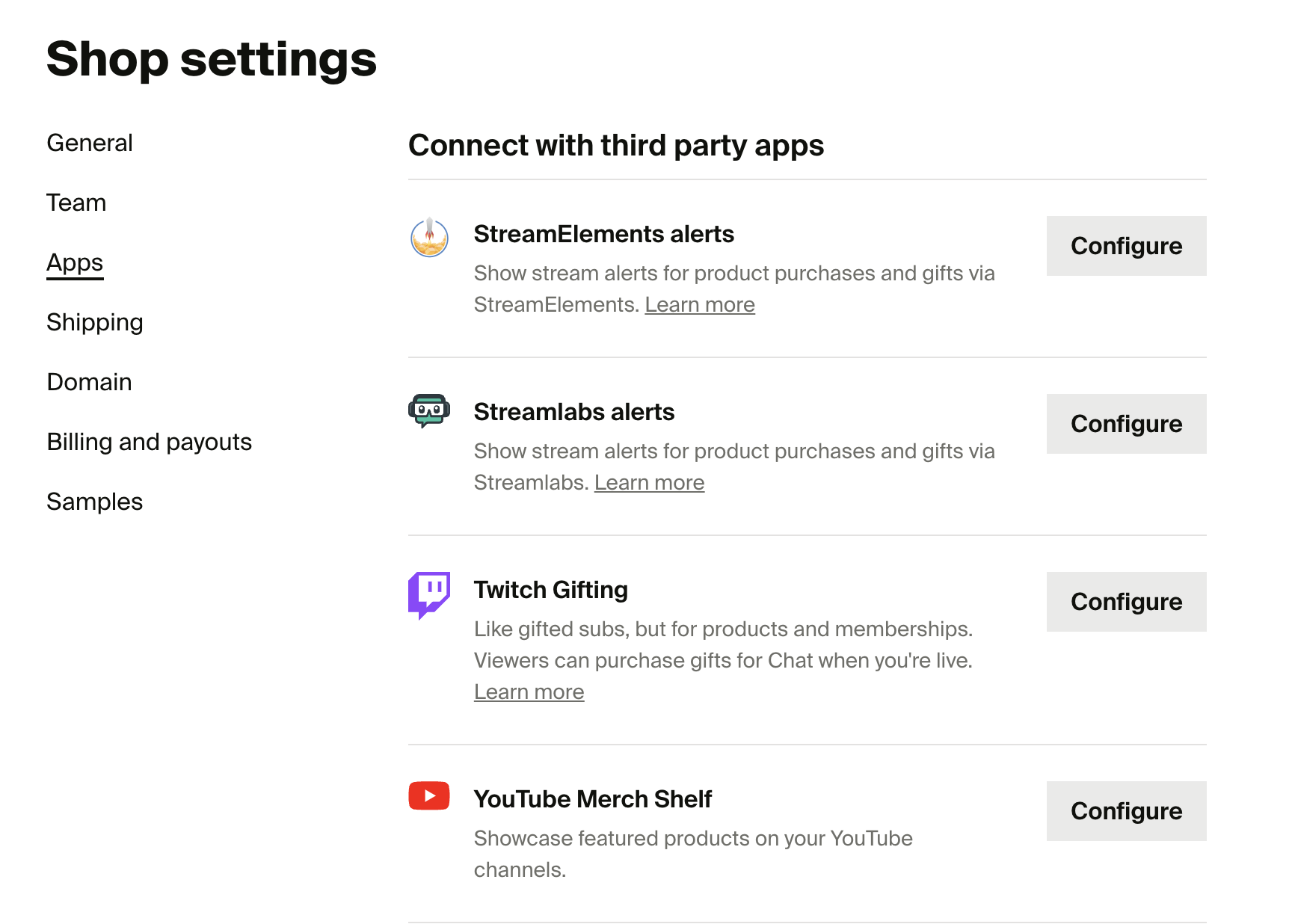The image size is (1295, 924).
Task: Configure StreamElements alerts
Action: click(x=1126, y=246)
